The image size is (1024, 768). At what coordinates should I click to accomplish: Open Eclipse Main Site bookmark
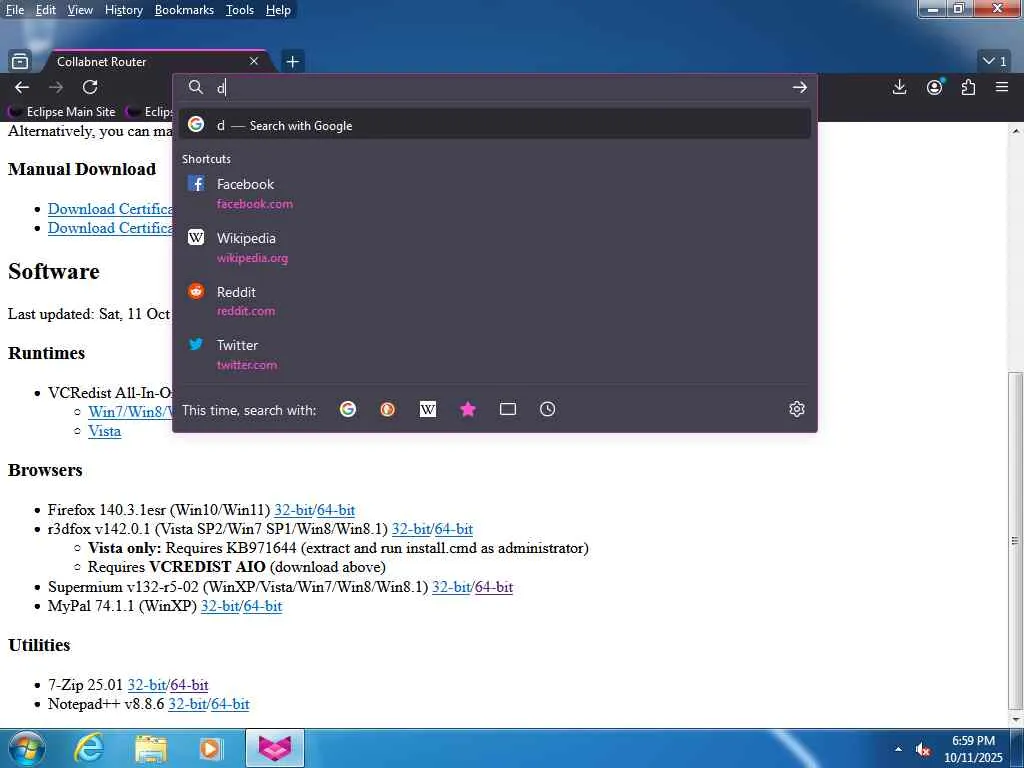(63, 112)
